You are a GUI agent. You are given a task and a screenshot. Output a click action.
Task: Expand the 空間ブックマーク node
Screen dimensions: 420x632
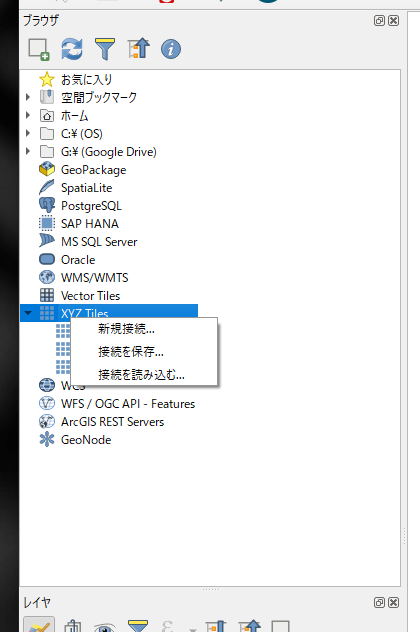pyautogui.click(x=28, y=97)
